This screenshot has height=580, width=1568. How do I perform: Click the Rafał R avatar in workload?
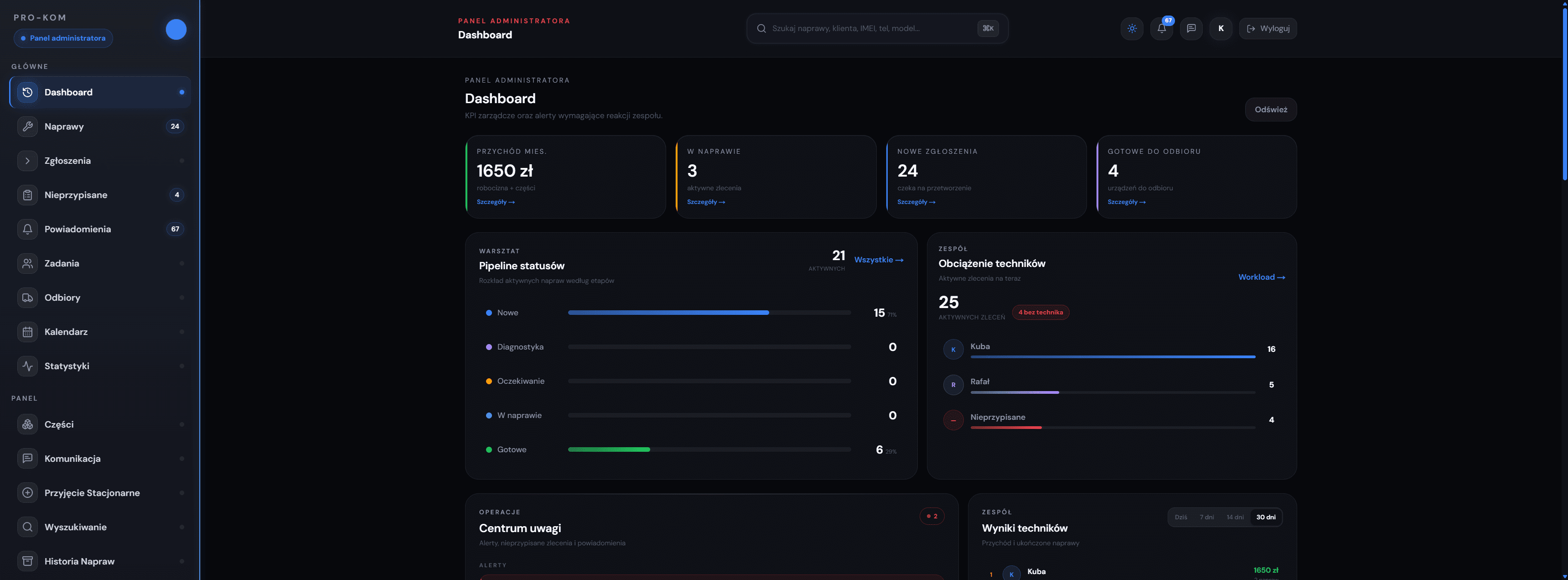952,384
